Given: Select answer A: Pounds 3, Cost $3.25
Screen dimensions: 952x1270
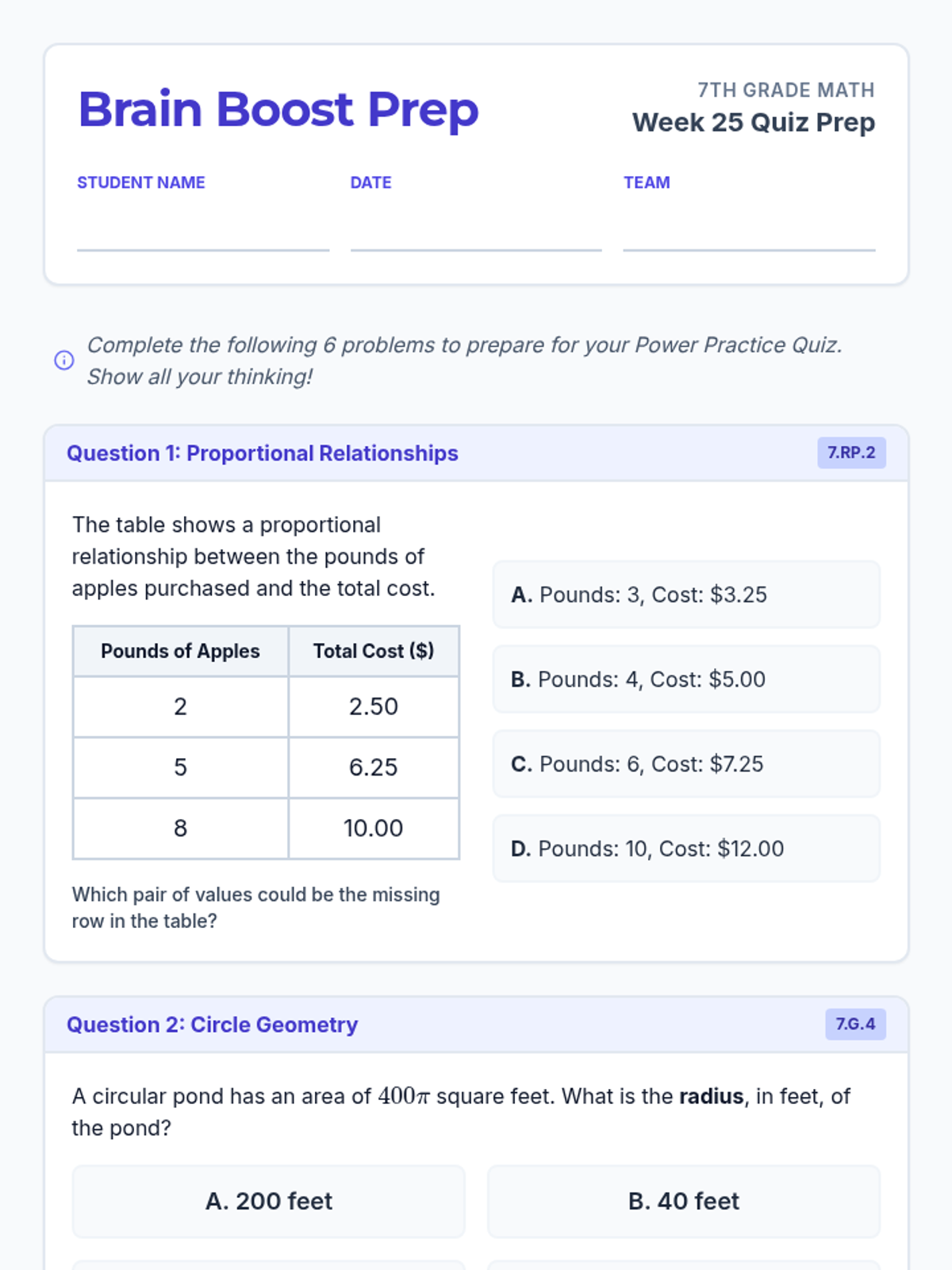Looking at the screenshot, I should point(686,595).
